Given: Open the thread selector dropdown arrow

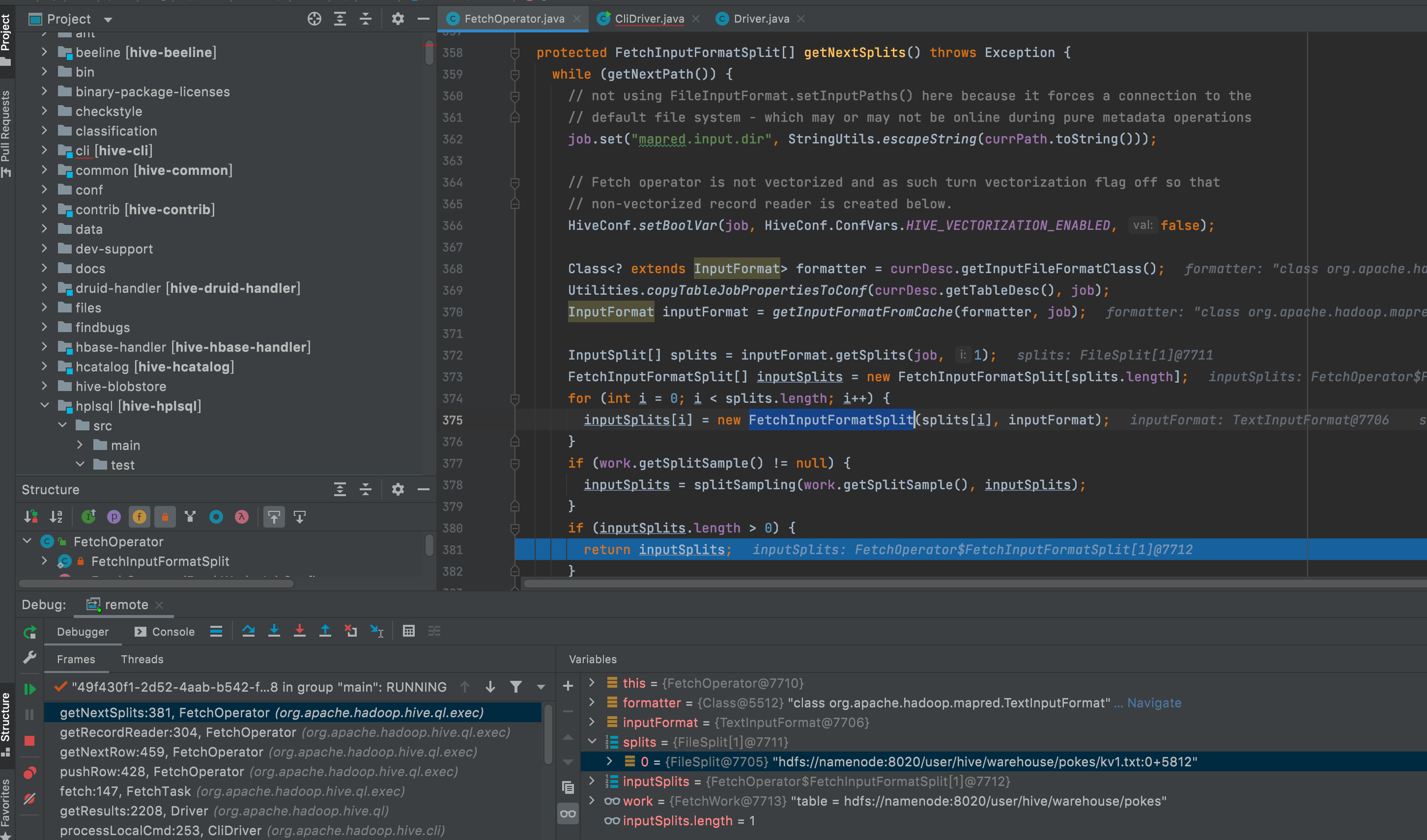Looking at the screenshot, I should click(541, 687).
